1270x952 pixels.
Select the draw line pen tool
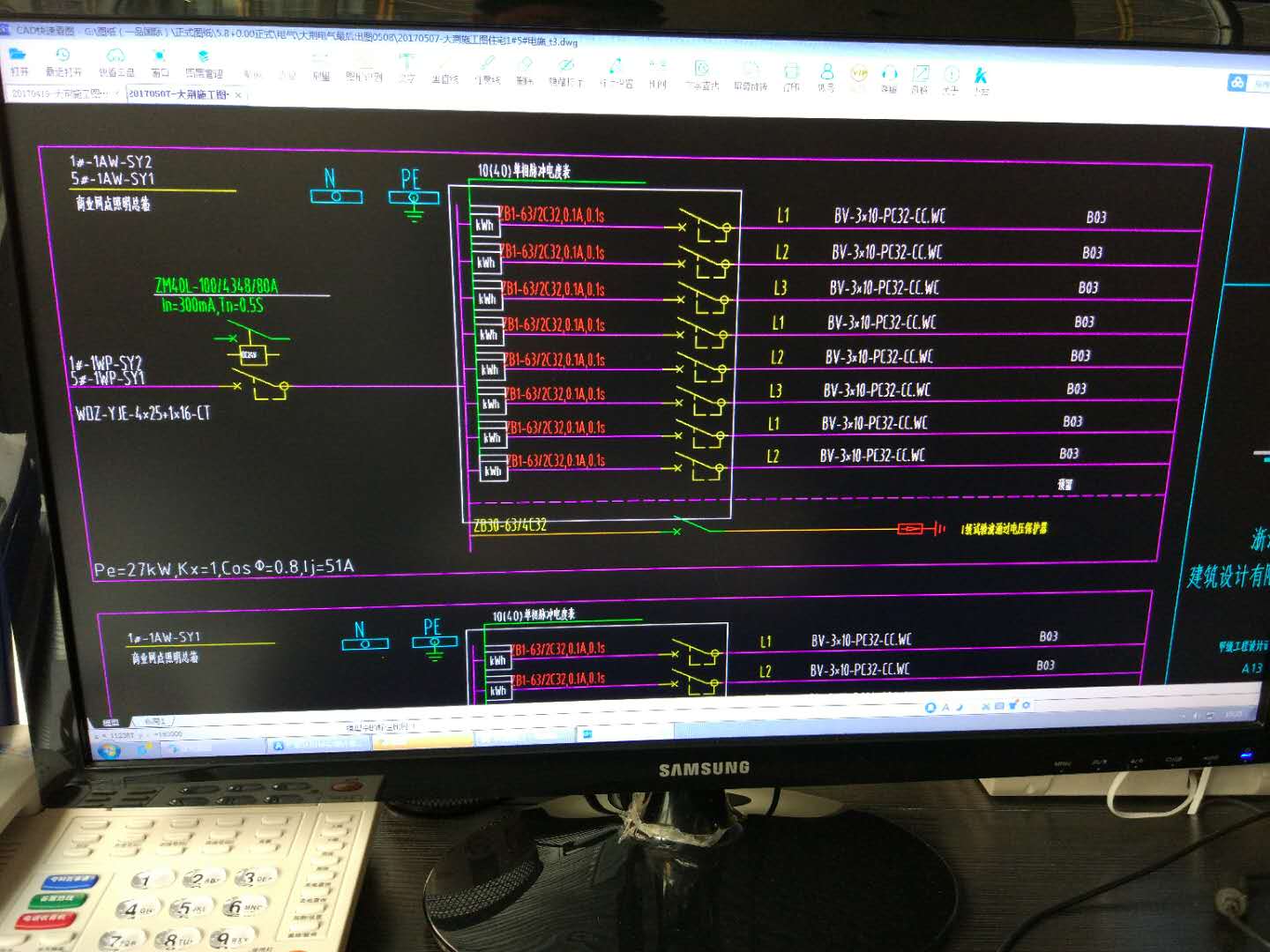click(x=487, y=63)
